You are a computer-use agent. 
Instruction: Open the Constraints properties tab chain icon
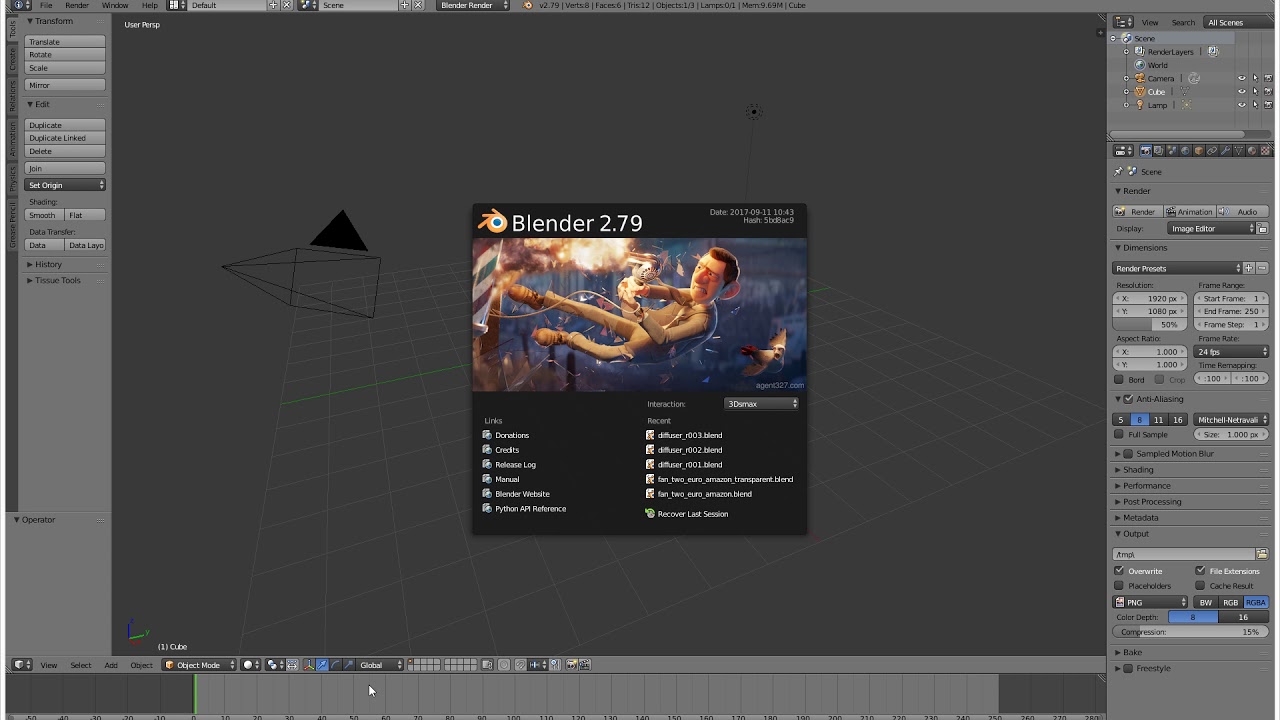point(1212,151)
